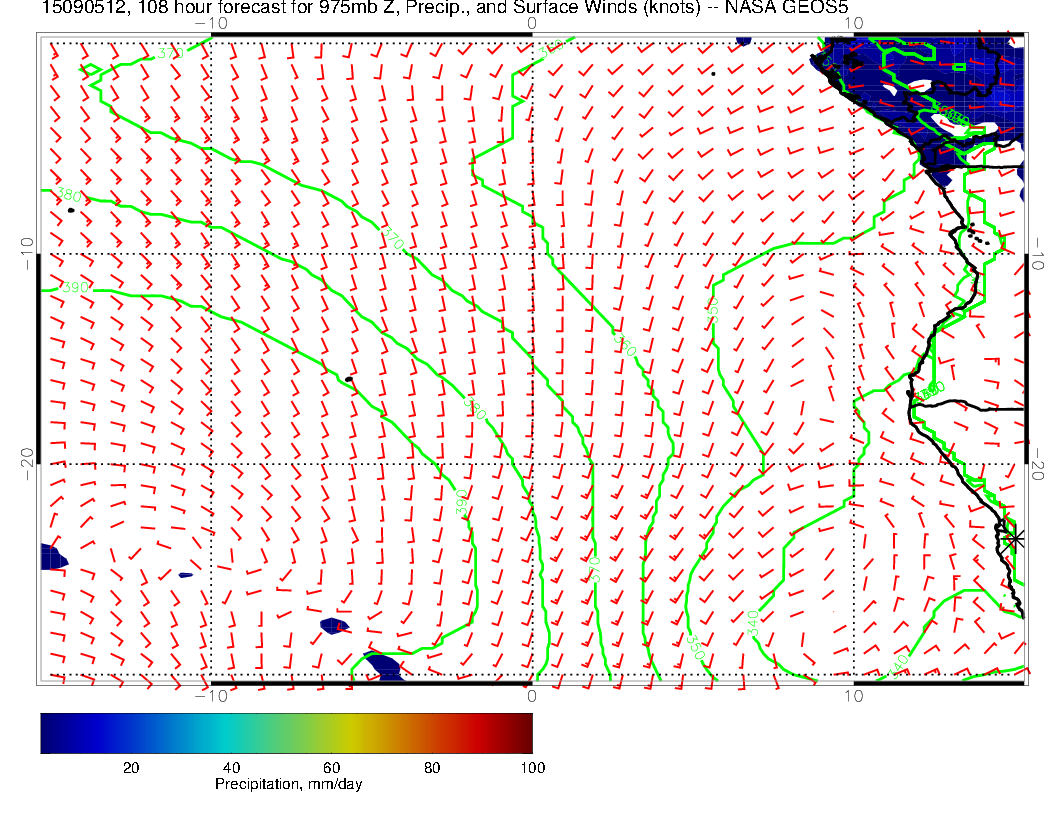The width and height of the screenshot is (1056, 816).
Task: Click the blue precipitation patch on bottom border
Action: [382, 668]
